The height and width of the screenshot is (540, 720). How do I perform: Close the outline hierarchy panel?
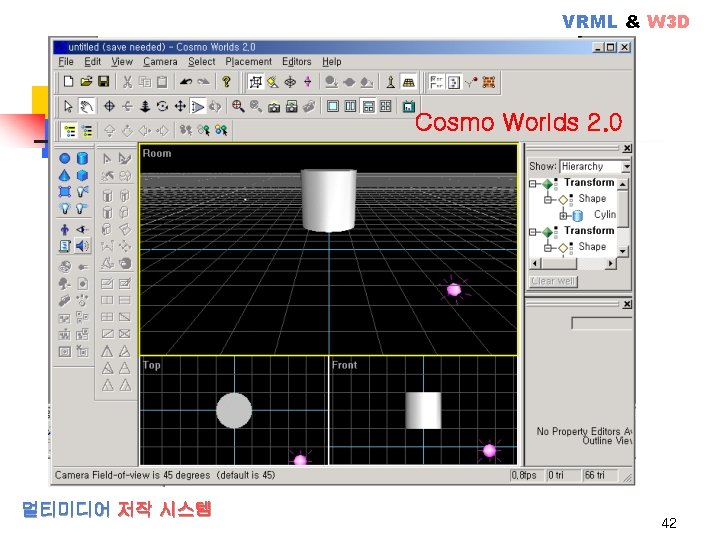[627, 148]
